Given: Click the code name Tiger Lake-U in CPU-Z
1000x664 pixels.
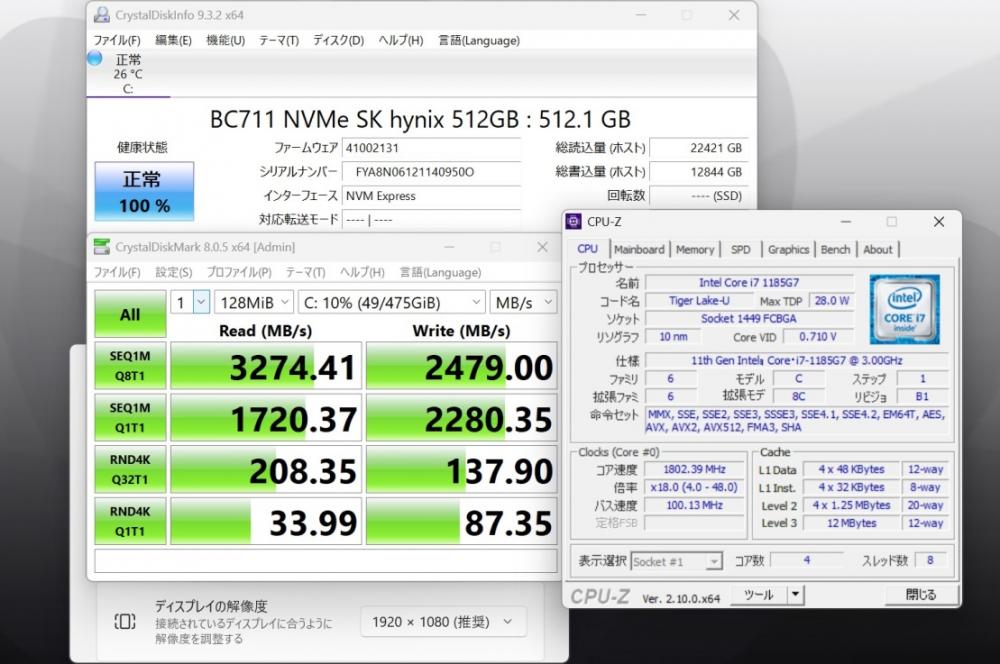Looking at the screenshot, I should tap(699, 300).
